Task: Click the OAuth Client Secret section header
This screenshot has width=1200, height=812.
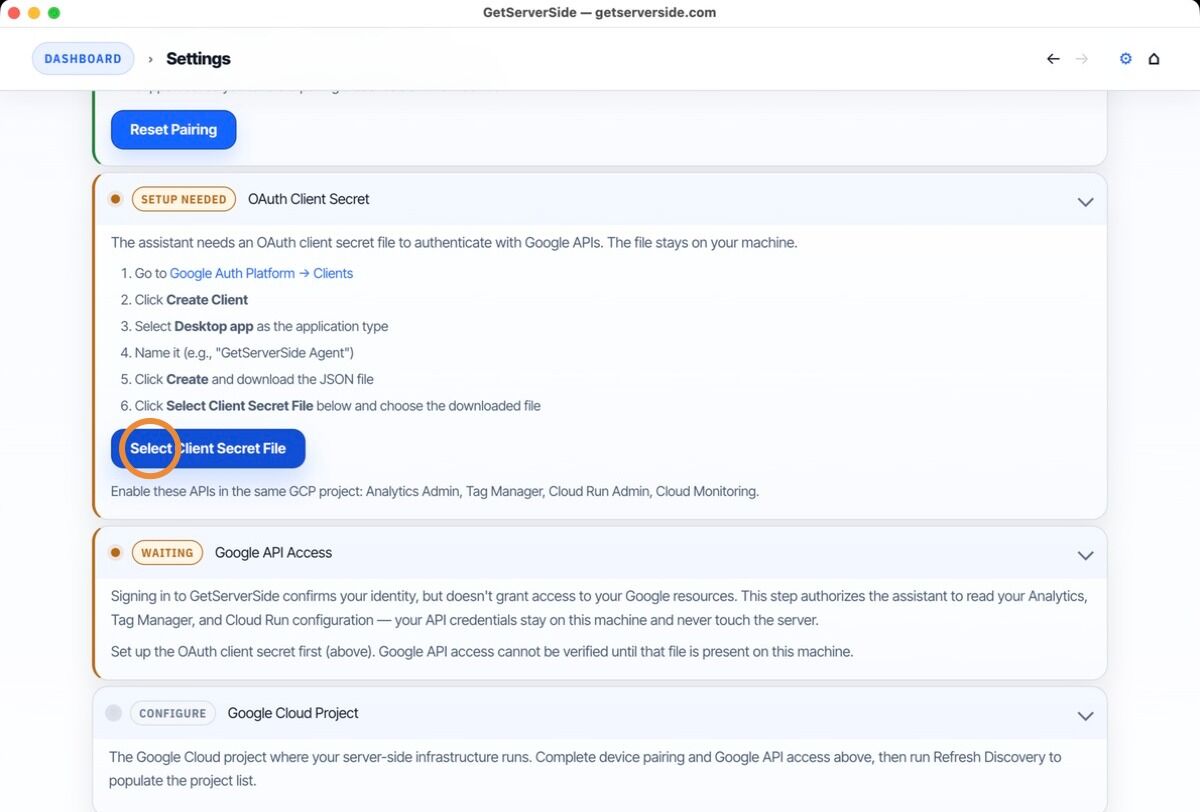Action: (308, 199)
